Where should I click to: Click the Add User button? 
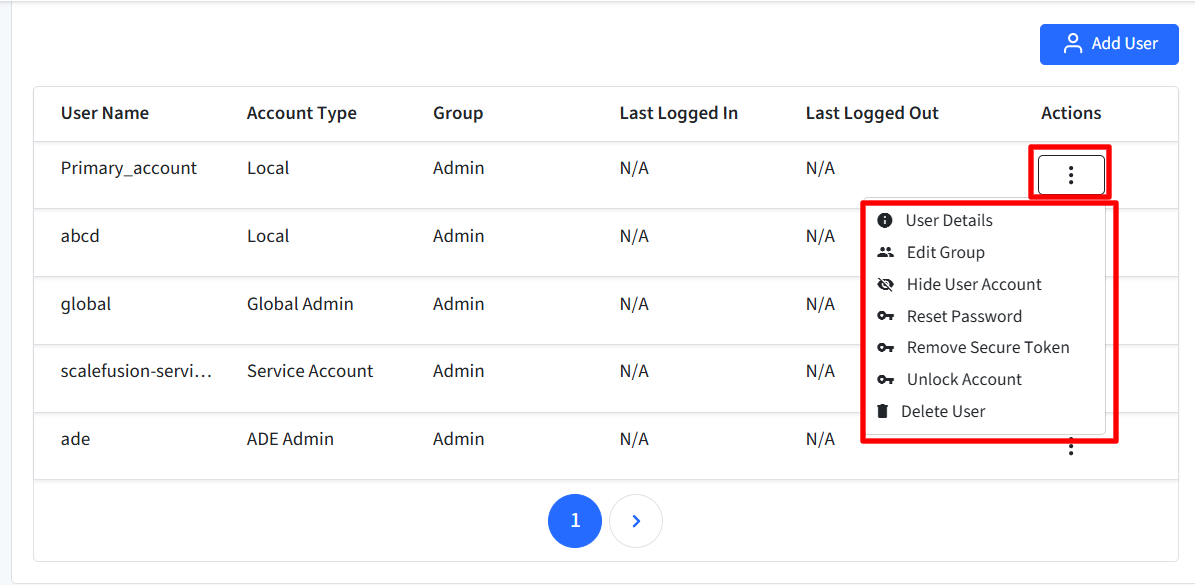pyautogui.click(x=1109, y=44)
